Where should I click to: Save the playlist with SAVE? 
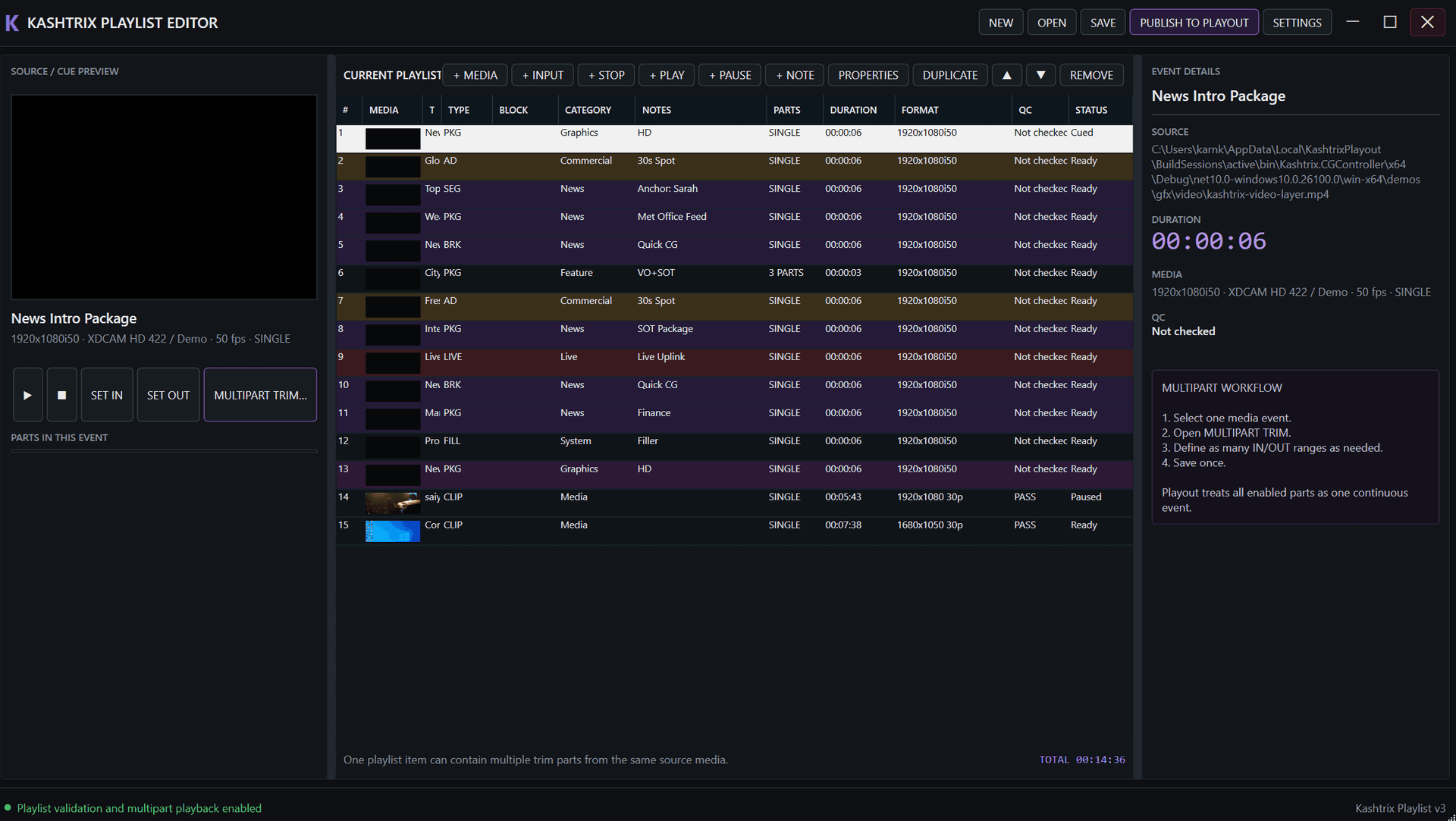1103,23
